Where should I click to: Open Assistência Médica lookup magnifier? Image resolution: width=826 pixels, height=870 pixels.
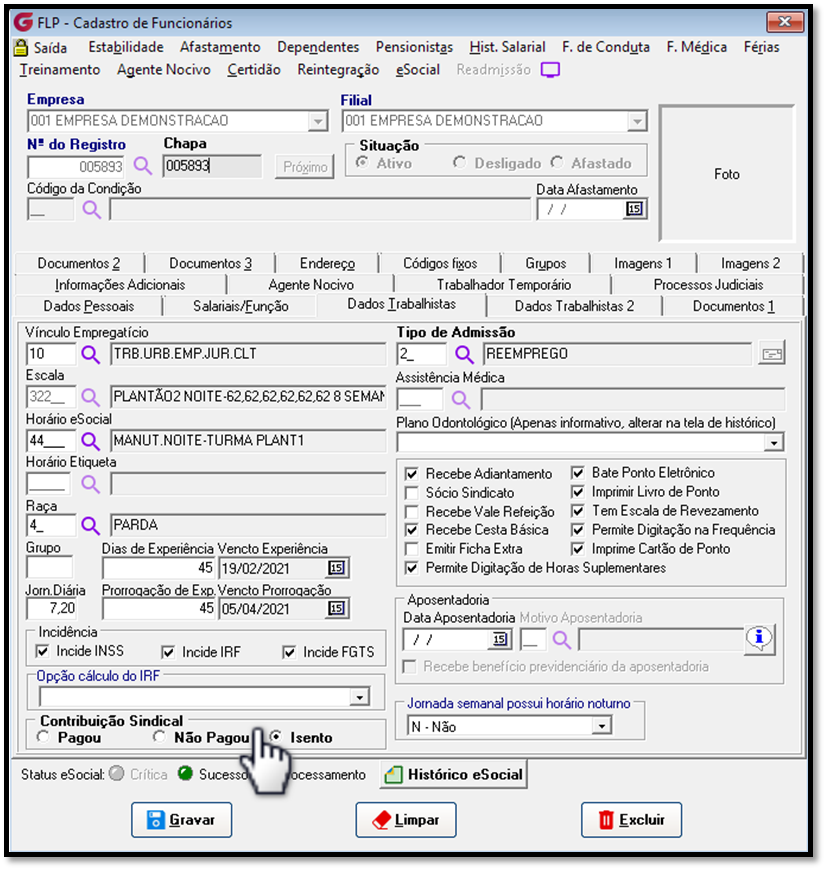click(460, 399)
